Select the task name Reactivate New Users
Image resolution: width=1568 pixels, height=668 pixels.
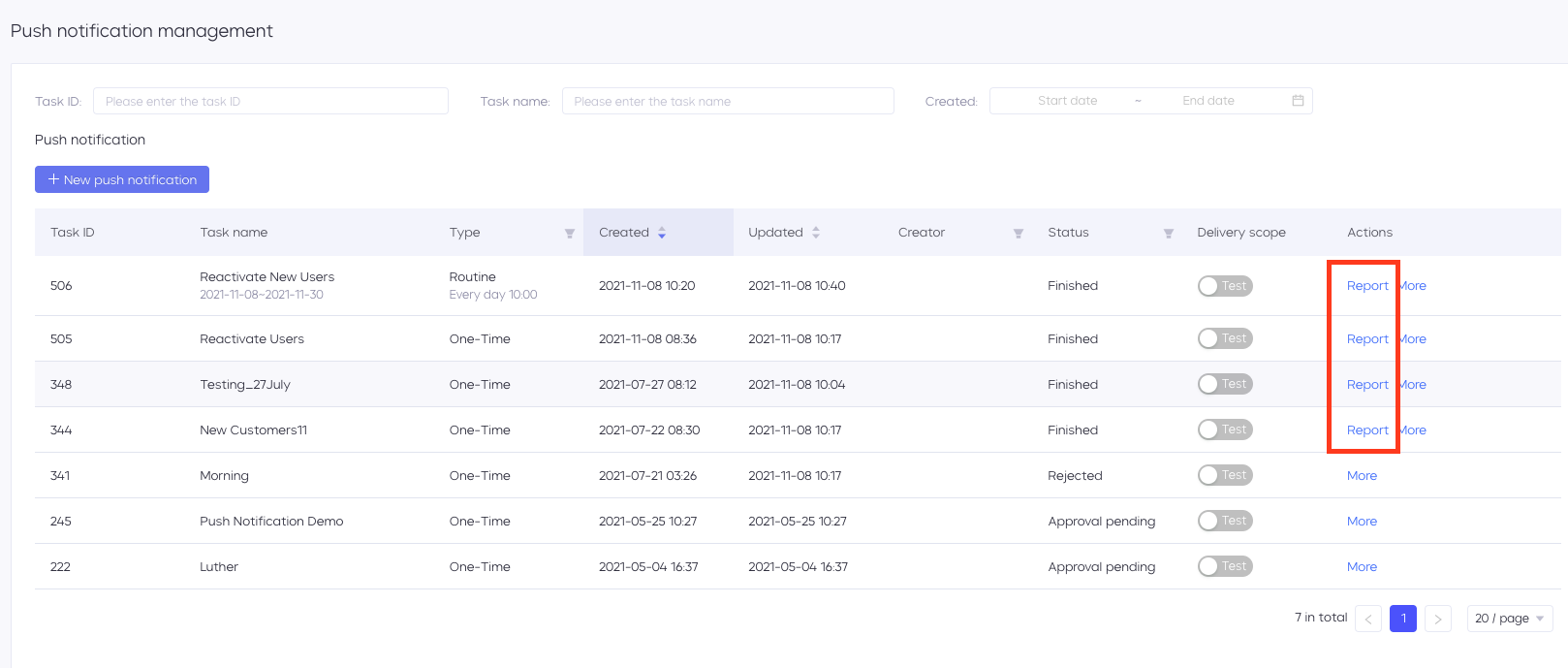[267, 277]
